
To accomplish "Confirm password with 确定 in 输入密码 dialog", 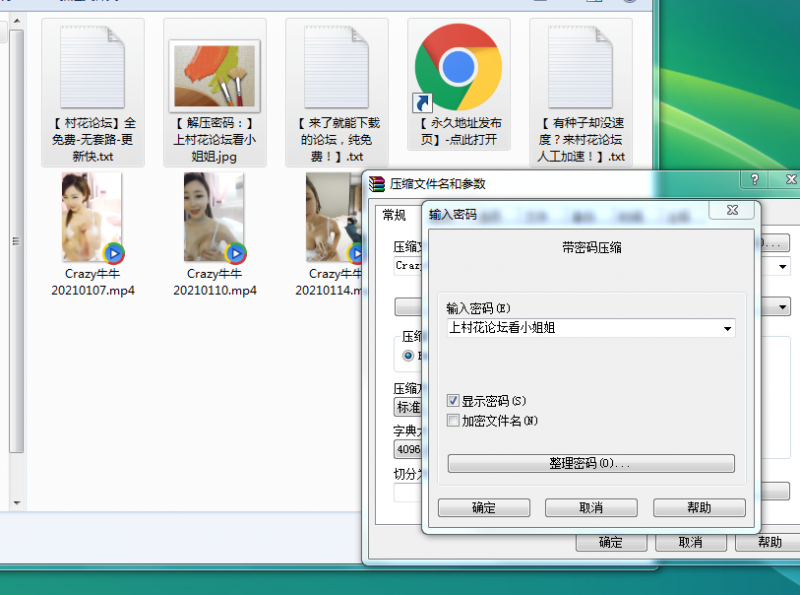I will [x=484, y=508].
